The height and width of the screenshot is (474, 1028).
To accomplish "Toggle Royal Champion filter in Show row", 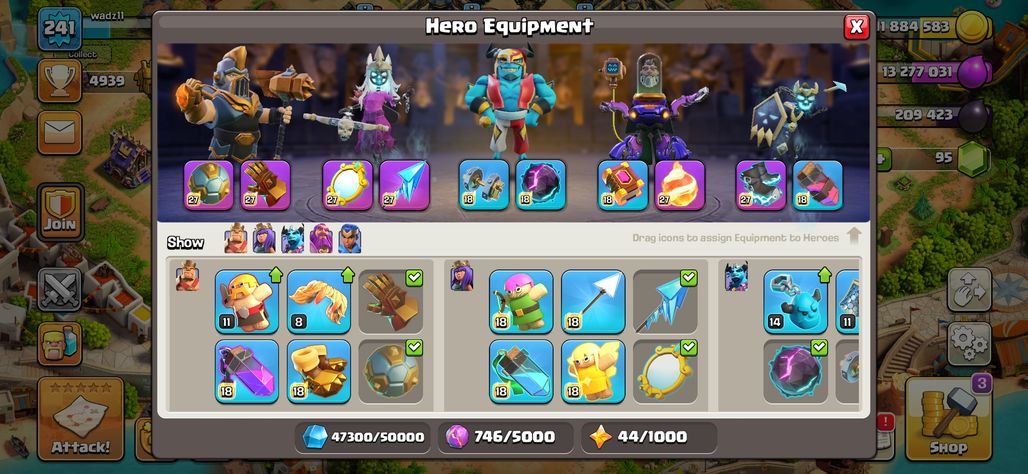I will pos(349,239).
